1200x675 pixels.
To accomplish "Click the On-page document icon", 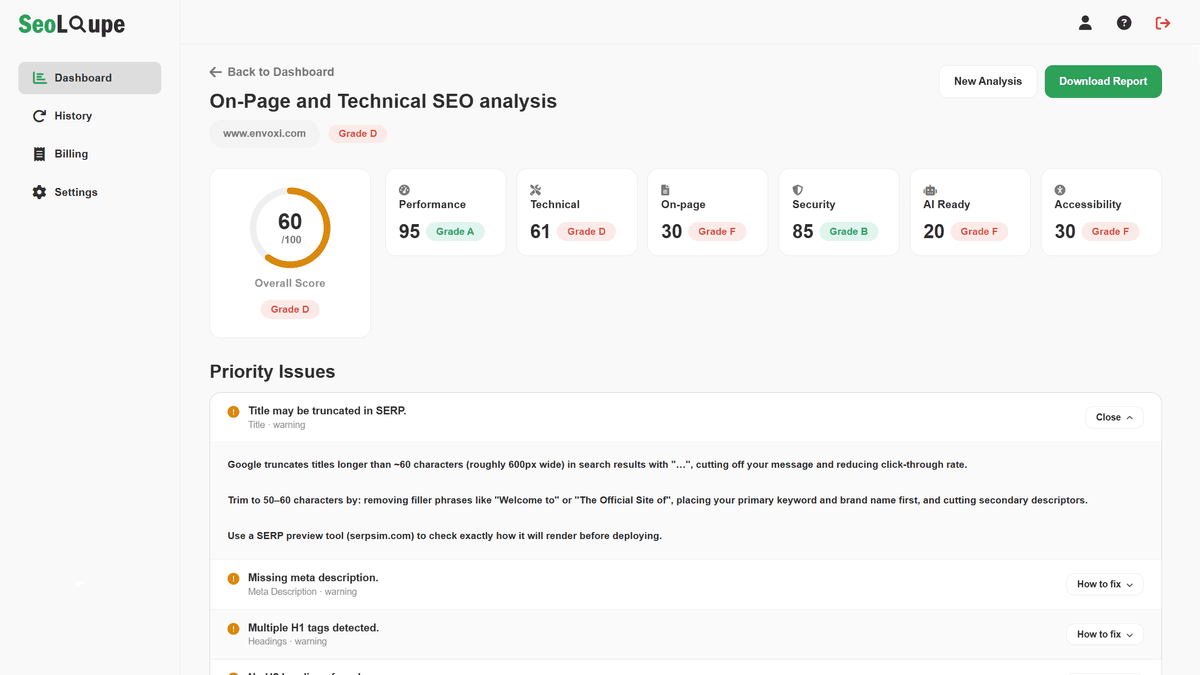I will click(x=666, y=190).
